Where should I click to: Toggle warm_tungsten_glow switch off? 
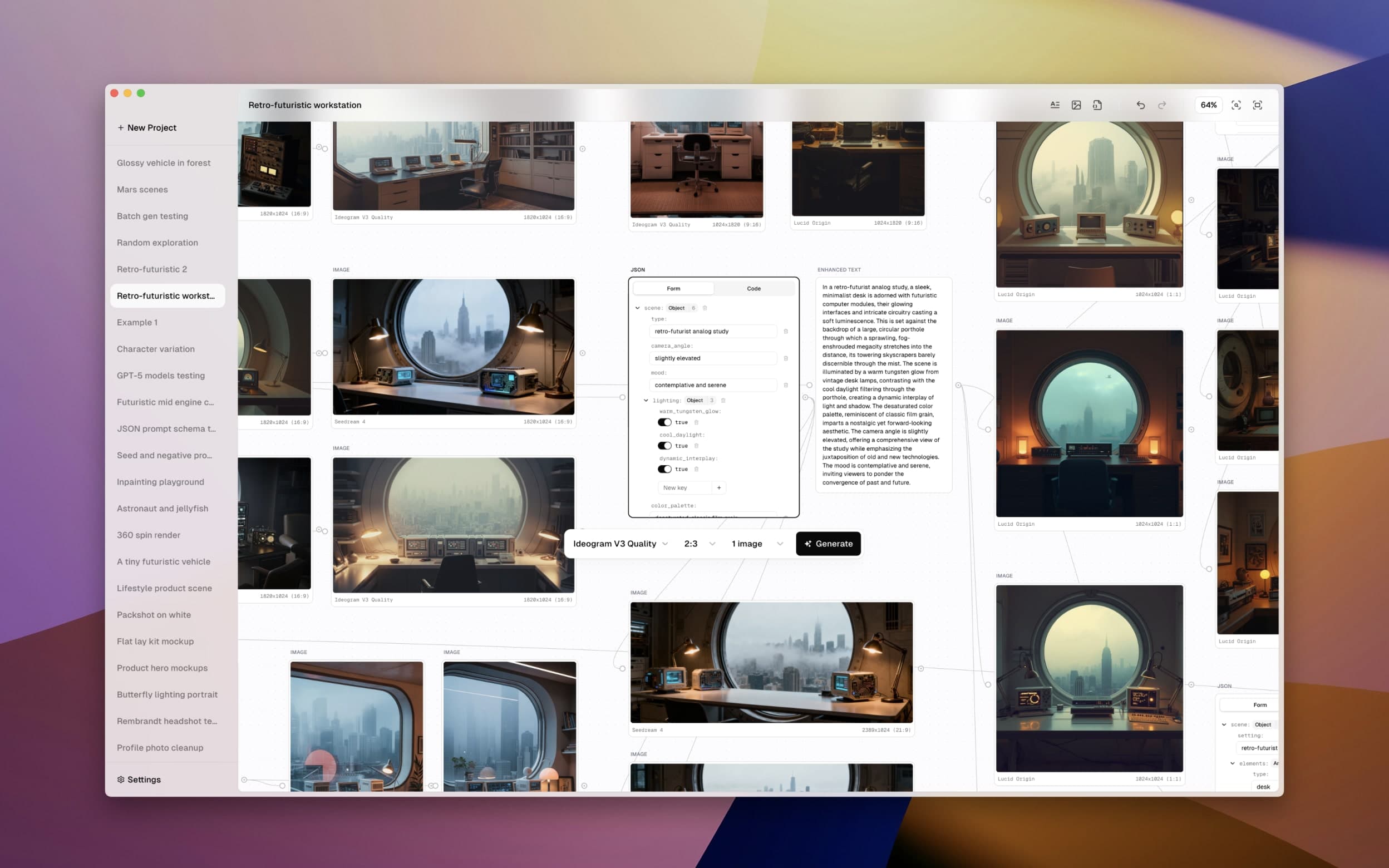pos(664,422)
